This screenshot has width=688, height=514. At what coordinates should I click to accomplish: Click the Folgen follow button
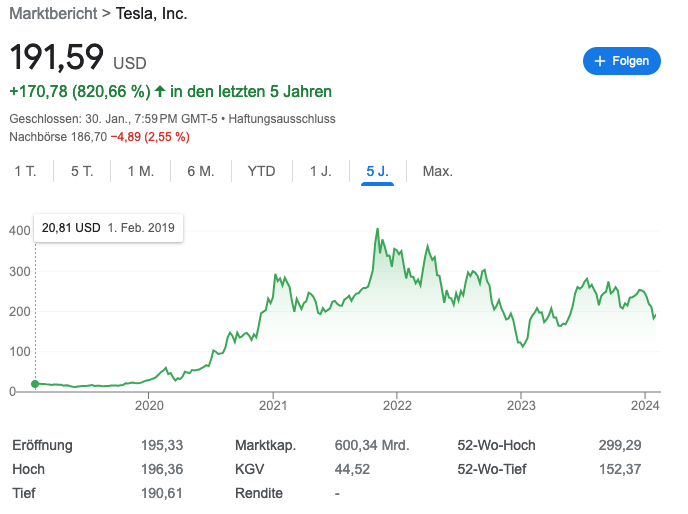click(621, 61)
